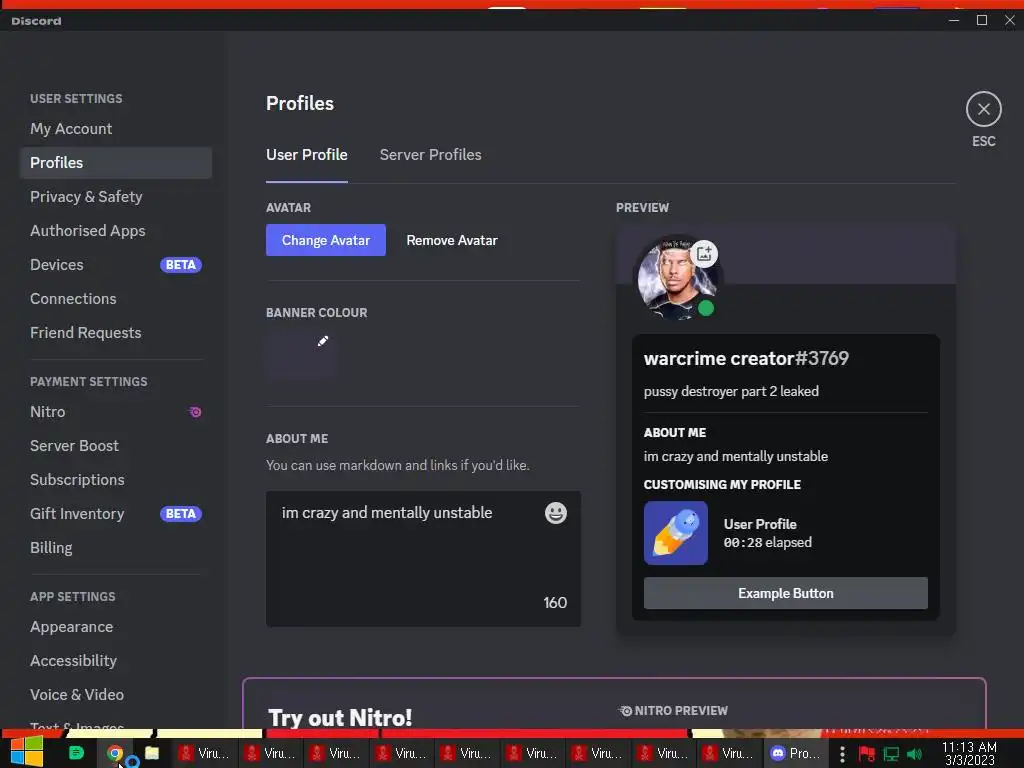This screenshot has height=768, width=1024.
Task: Open Gift Inventory settings
Action: pyautogui.click(x=116, y=514)
